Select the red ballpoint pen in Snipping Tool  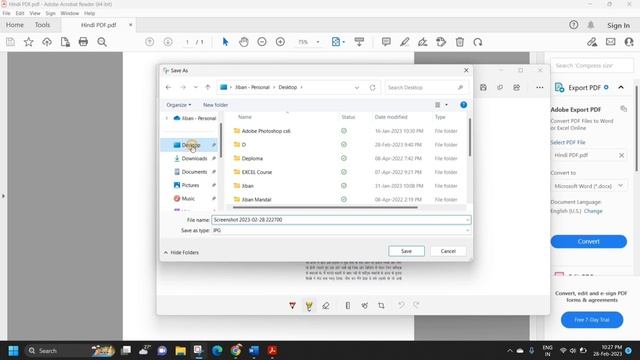click(292, 305)
